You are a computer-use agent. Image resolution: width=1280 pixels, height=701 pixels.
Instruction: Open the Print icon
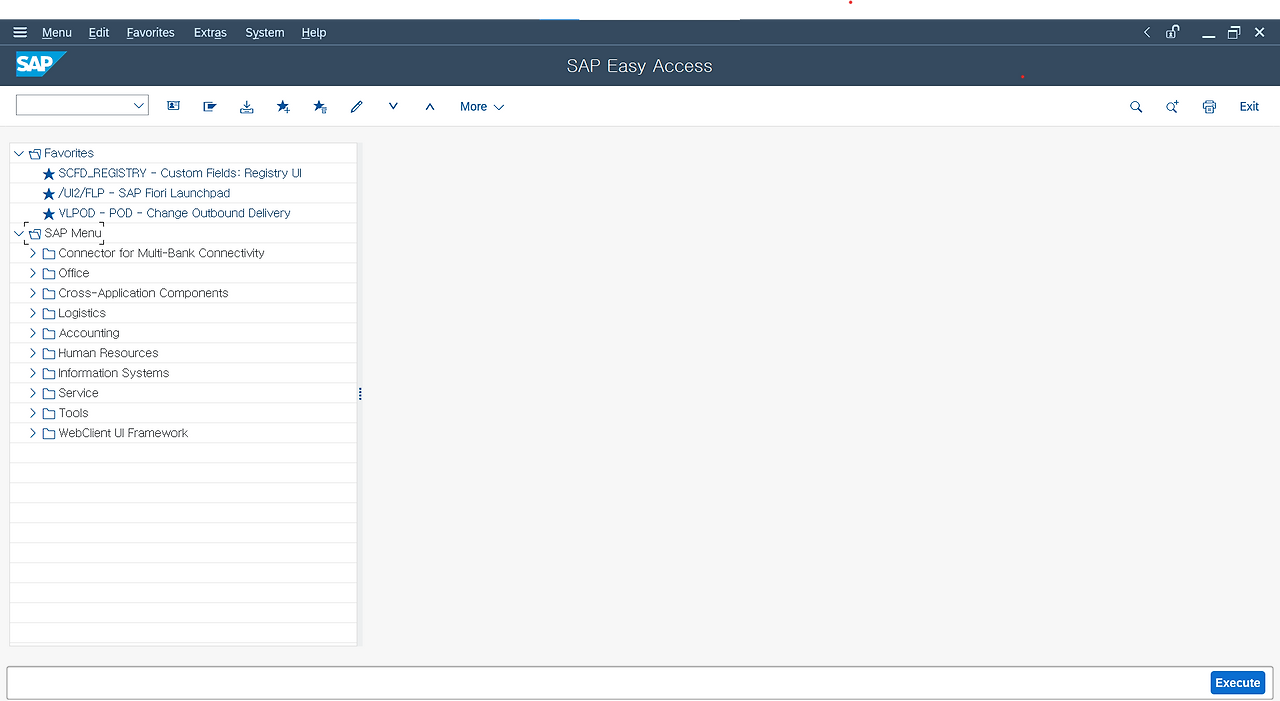tap(1209, 106)
